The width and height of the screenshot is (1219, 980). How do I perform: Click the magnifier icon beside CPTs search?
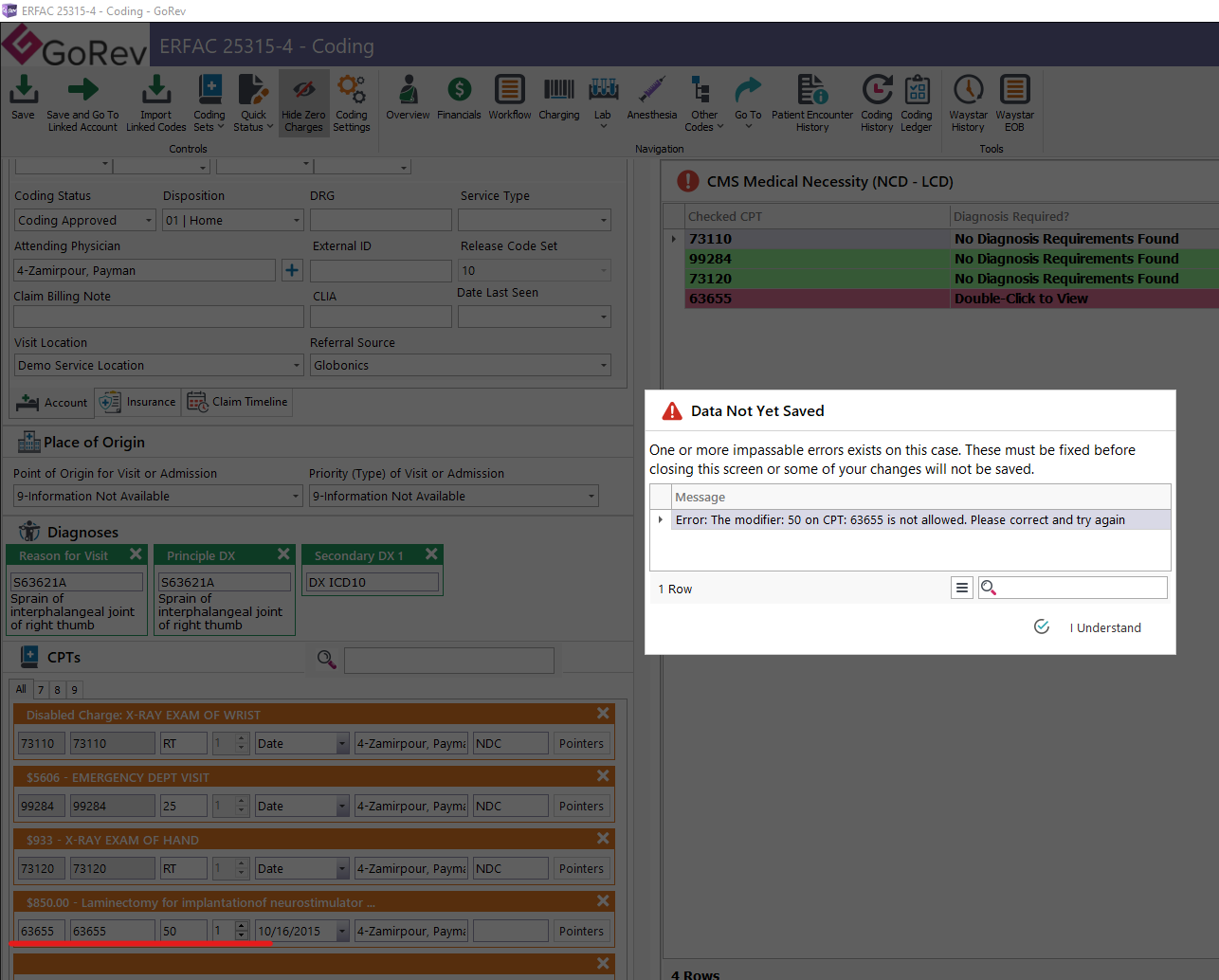click(327, 660)
